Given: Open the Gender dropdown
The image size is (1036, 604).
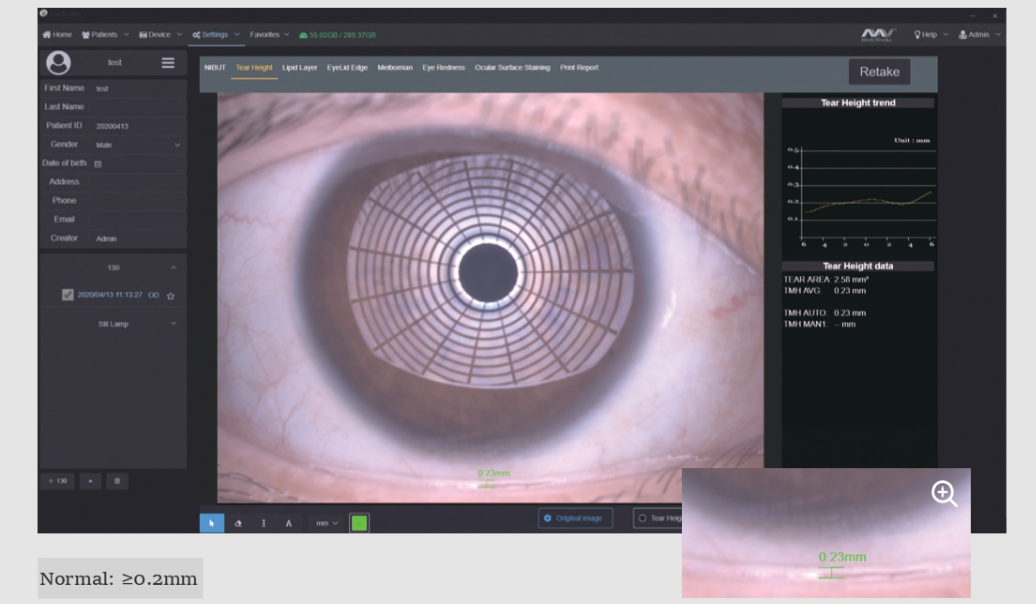Looking at the screenshot, I should [138, 145].
